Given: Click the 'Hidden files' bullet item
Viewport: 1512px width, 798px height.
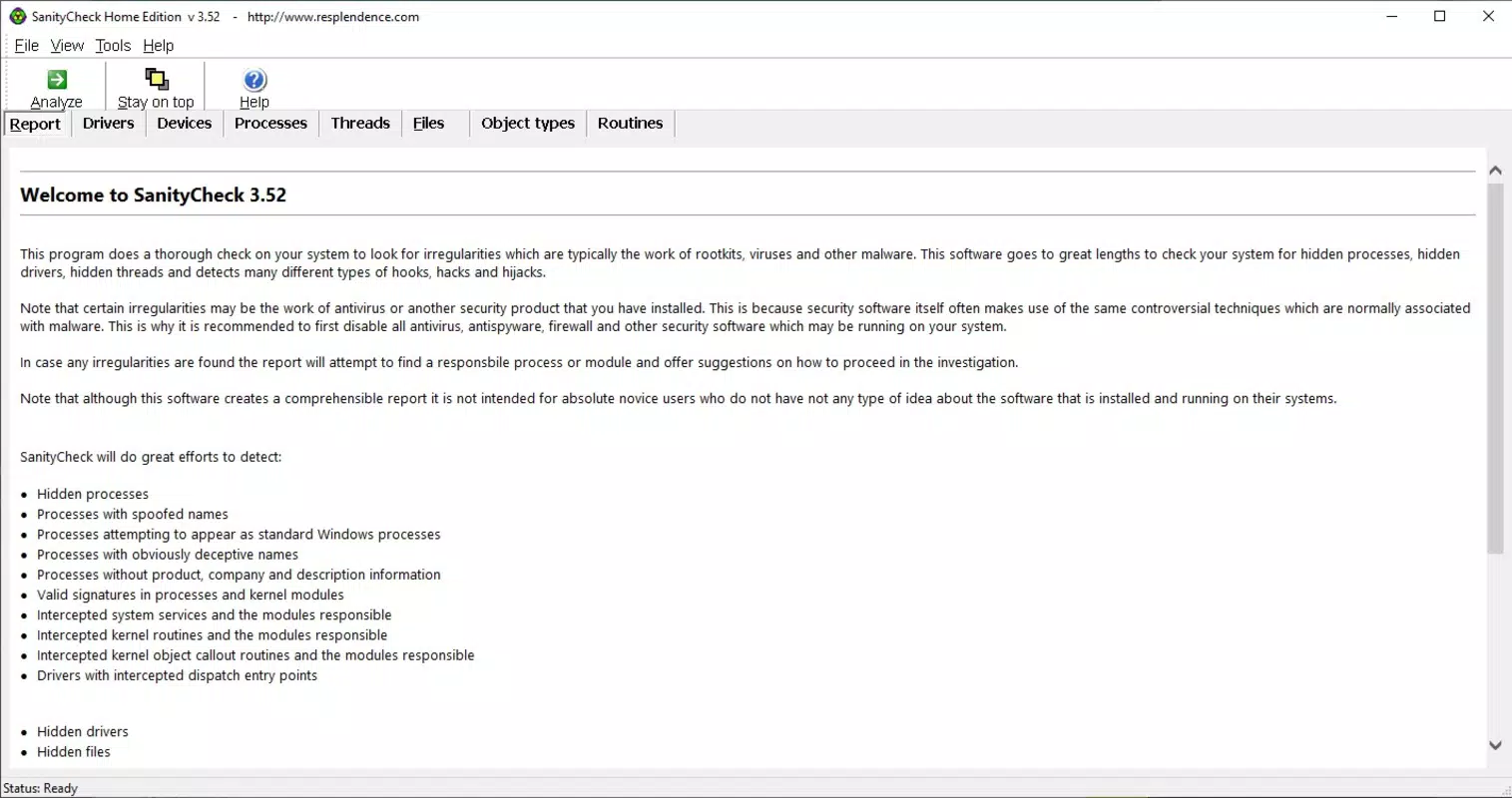Looking at the screenshot, I should 74,751.
